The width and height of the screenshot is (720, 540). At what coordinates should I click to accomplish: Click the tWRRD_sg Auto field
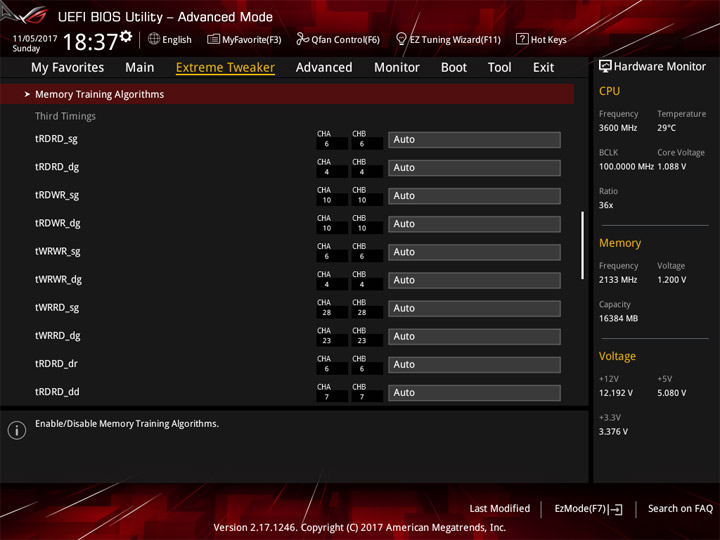coord(474,308)
